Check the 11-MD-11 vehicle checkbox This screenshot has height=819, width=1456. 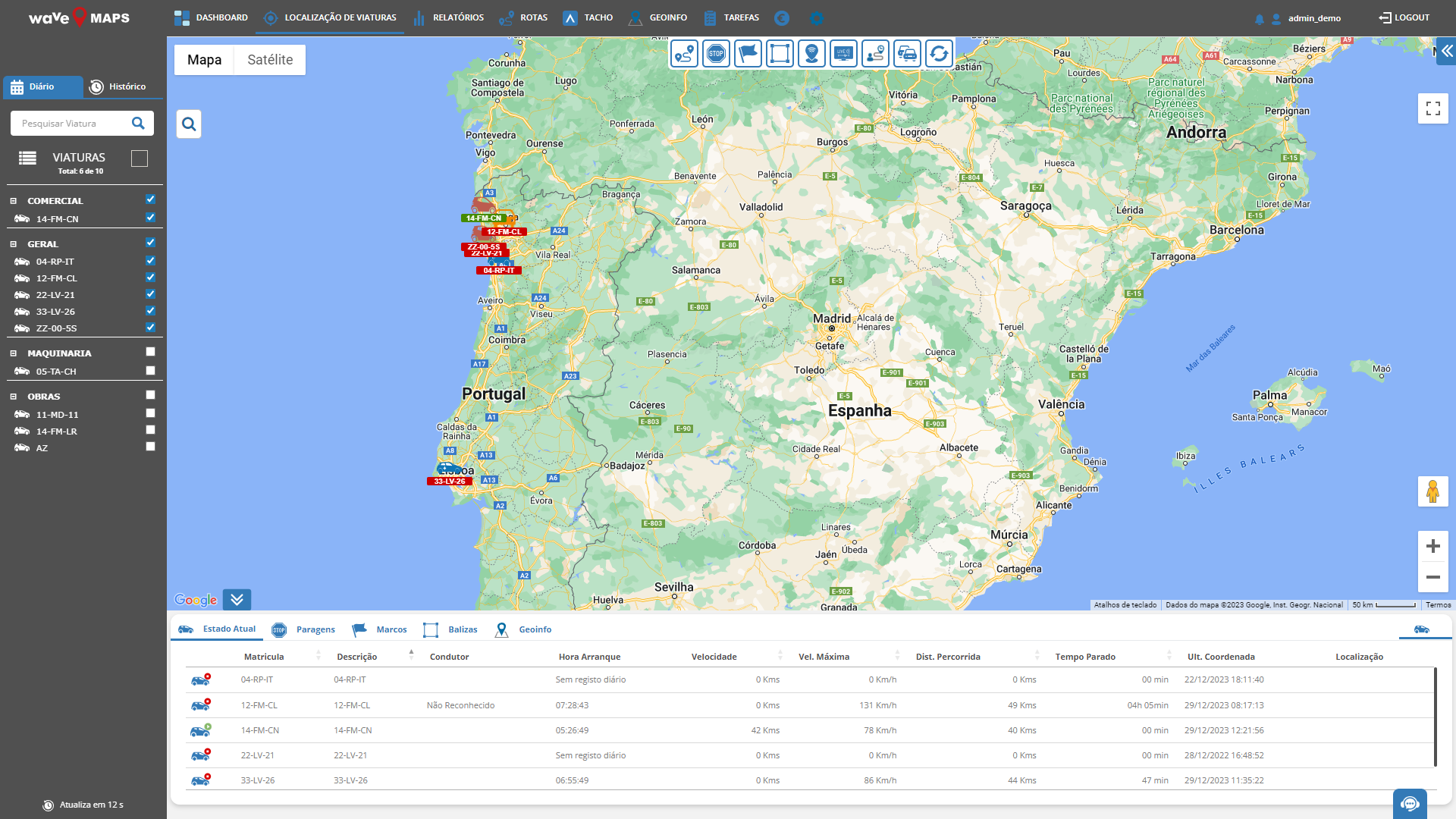click(150, 413)
